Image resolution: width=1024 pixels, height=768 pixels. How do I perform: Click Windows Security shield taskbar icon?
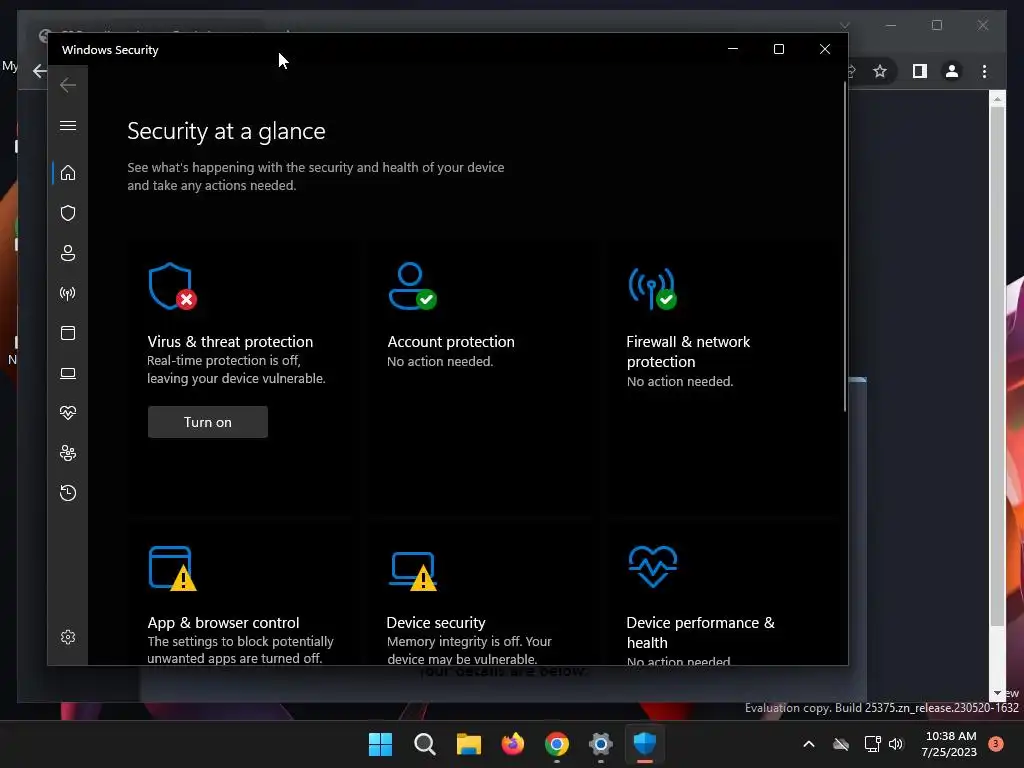(x=645, y=744)
